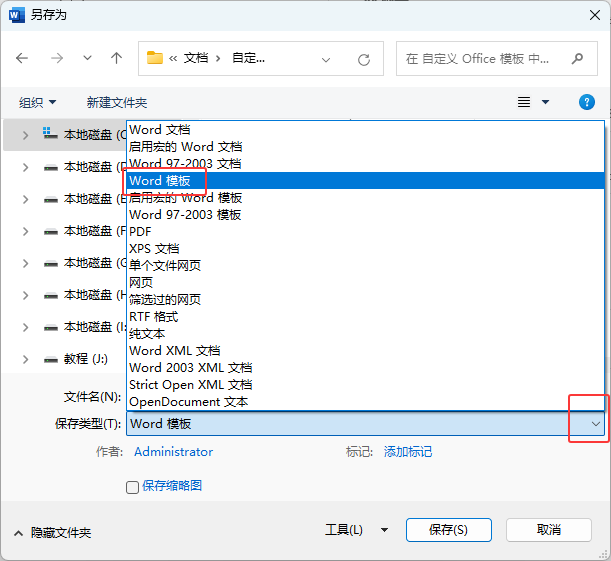Choose Word 97-2003 文档 option
Viewport: 611px width, 561px height.
[x=366, y=164]
